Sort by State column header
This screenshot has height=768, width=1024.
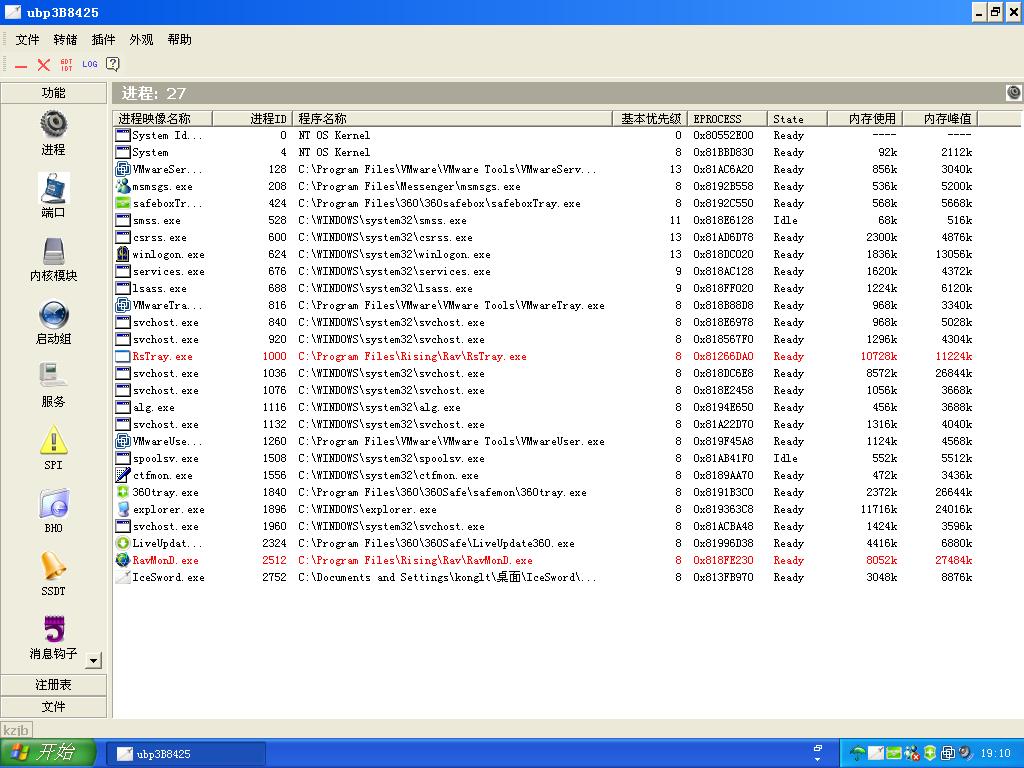tap(797, 118)
